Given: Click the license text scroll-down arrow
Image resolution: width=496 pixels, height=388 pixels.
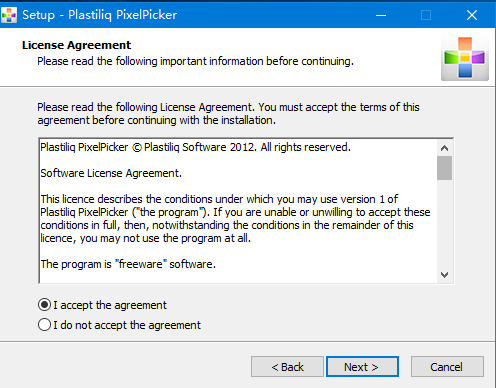Looking at the screenshot, I should point(444,275).
